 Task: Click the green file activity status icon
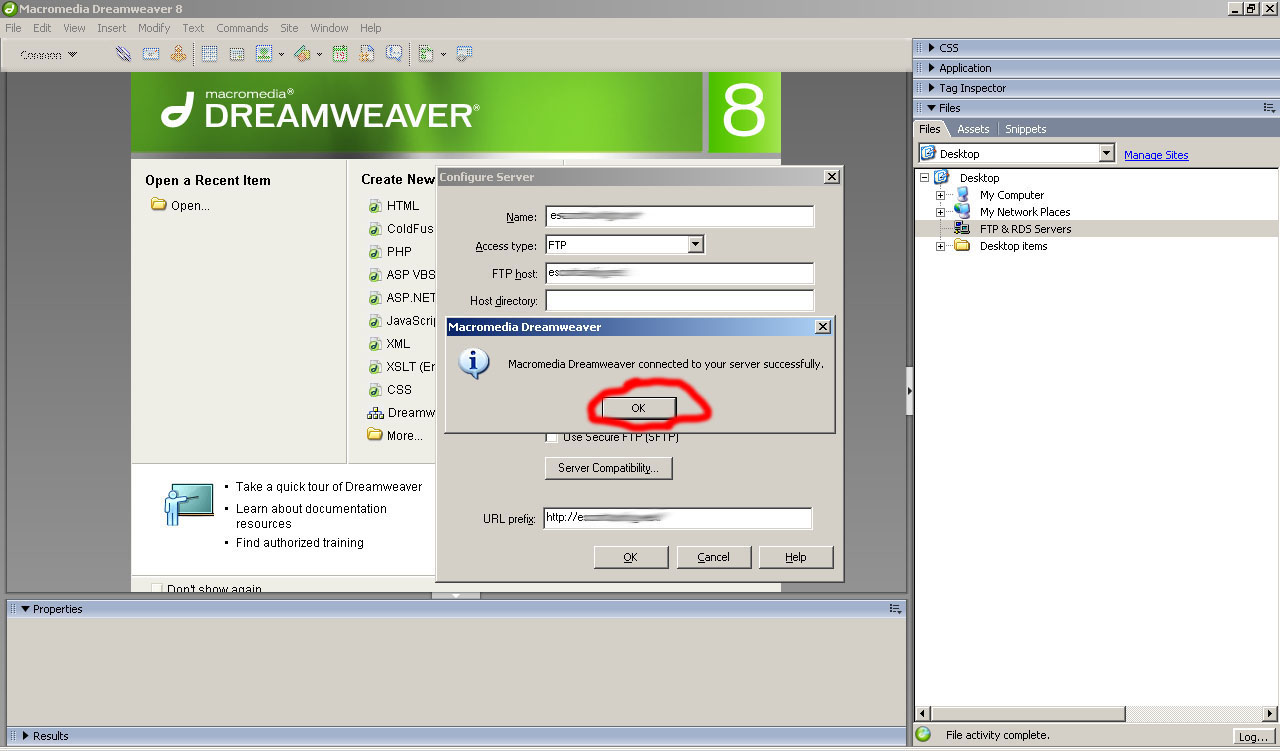923,735
